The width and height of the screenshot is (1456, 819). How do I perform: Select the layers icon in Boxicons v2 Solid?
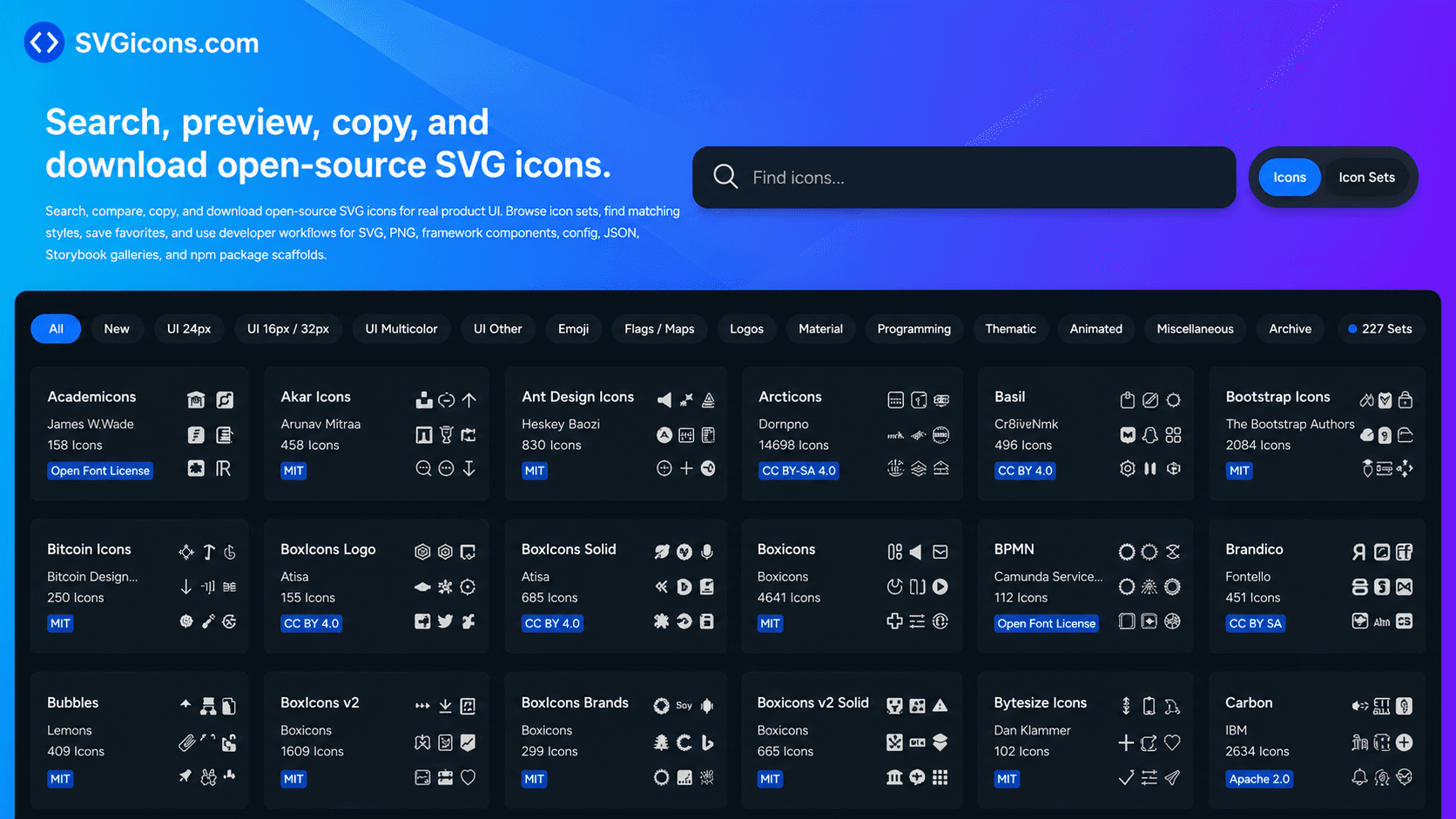[940, 742]
